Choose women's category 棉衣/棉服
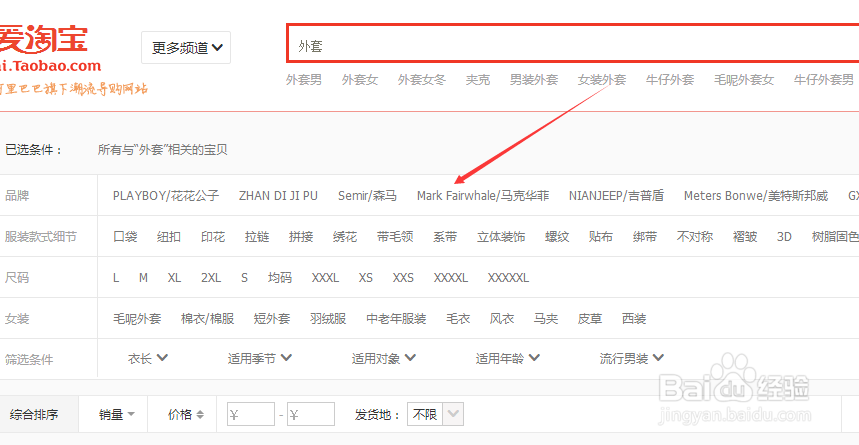The width and height of the screenshot is (859, 445). (208, 318)
